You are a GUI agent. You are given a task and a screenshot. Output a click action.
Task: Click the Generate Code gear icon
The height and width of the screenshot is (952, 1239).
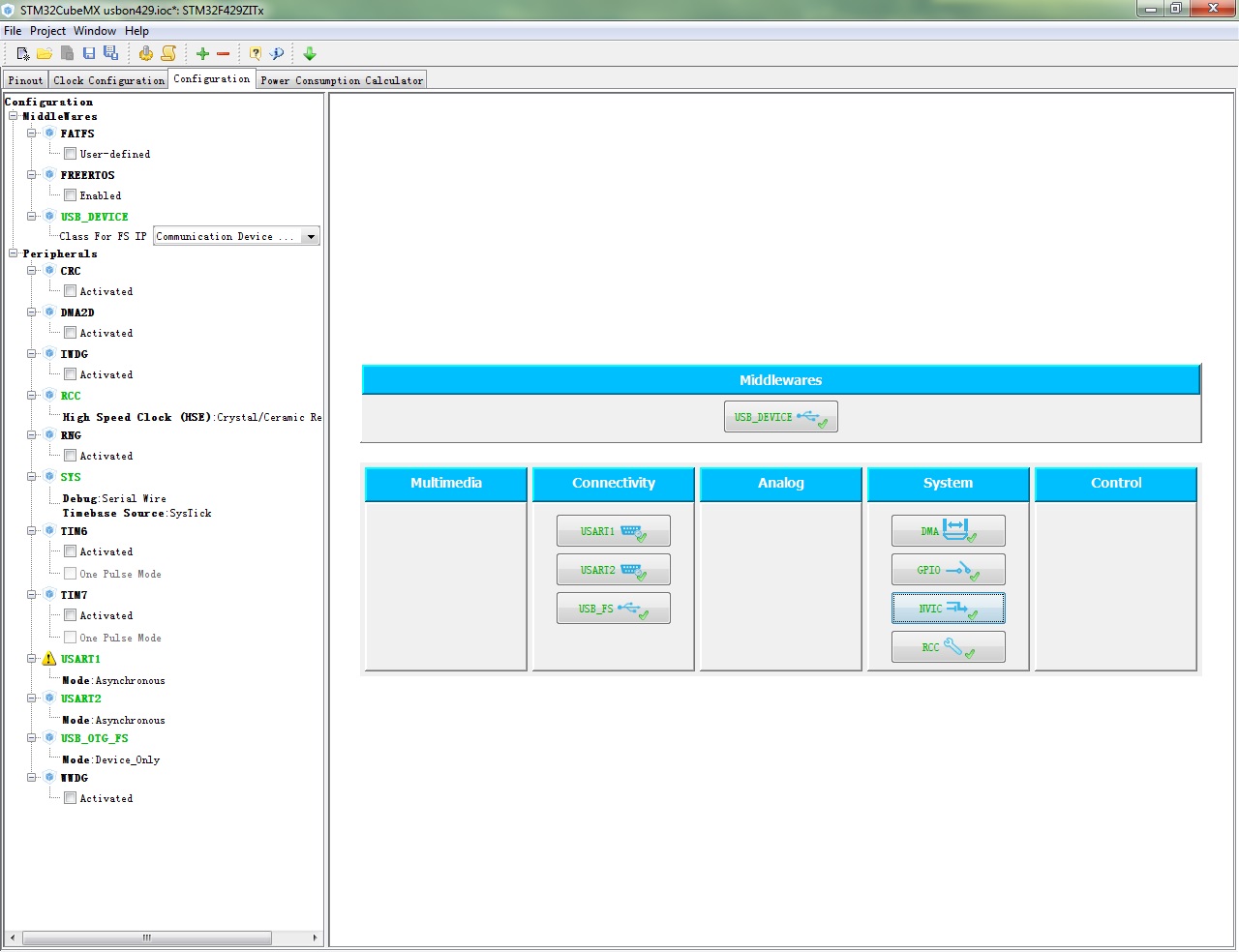pyautogui.click(x=146, y=54)
